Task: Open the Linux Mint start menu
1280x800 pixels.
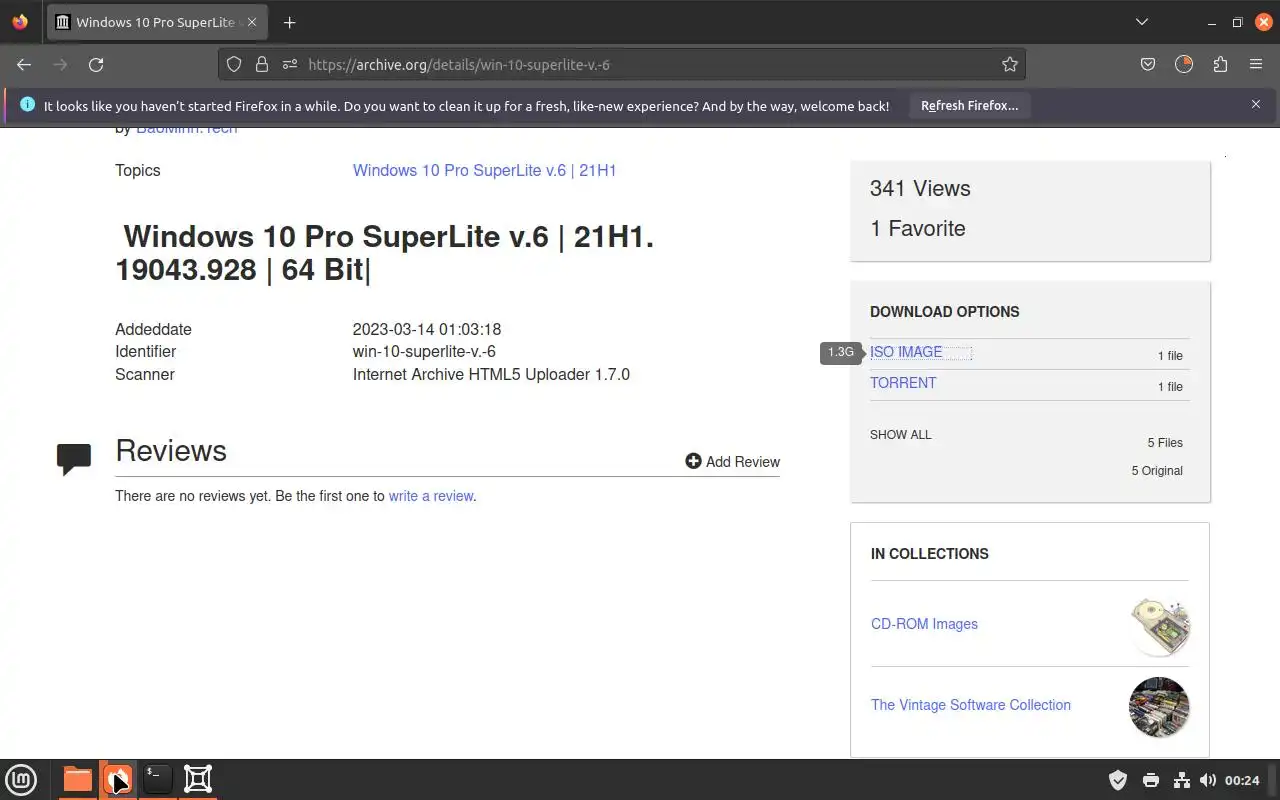Action: pyautogui.click(x=21, y=779)
